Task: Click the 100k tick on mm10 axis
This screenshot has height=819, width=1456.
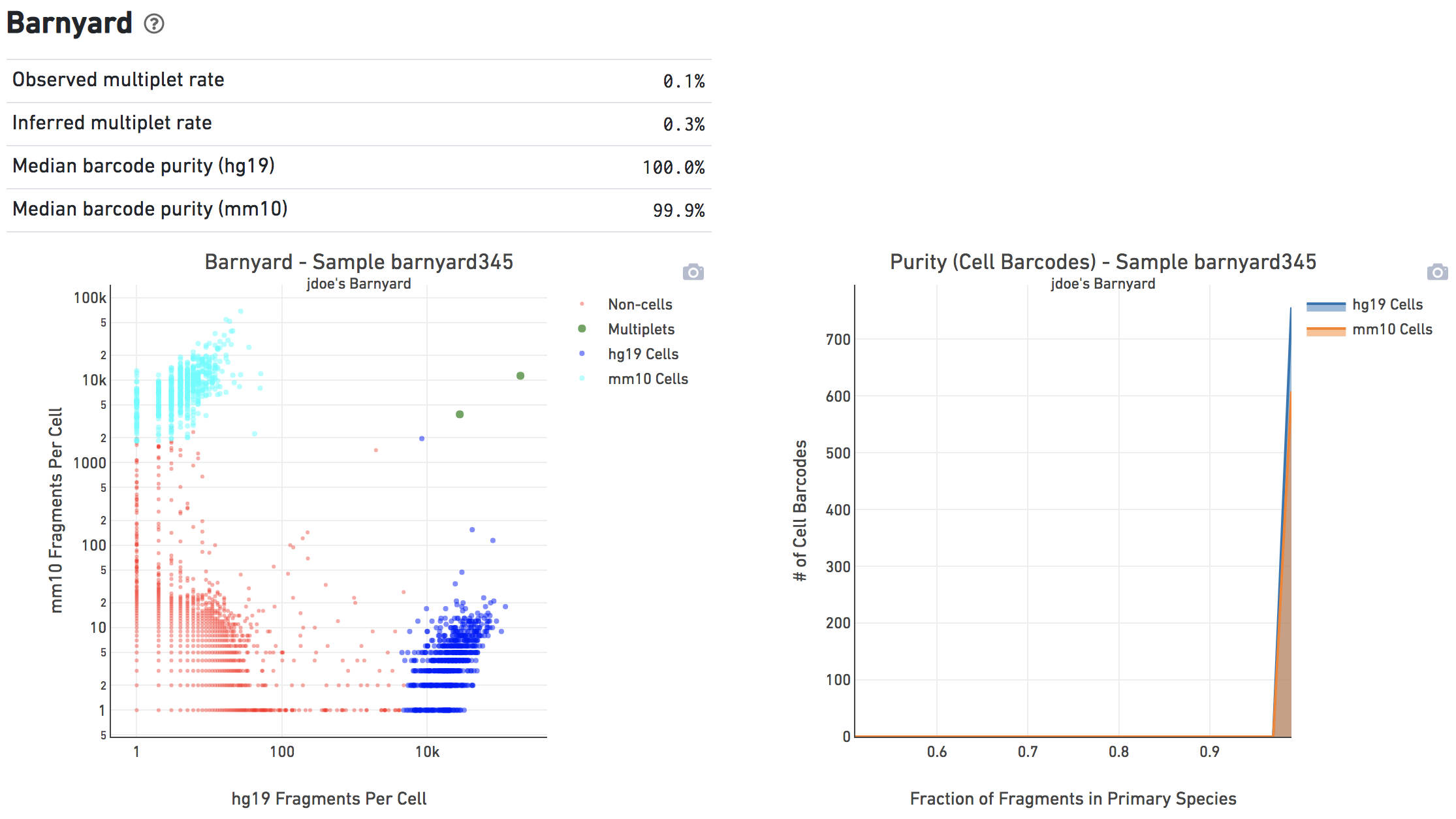Action: 89,298
